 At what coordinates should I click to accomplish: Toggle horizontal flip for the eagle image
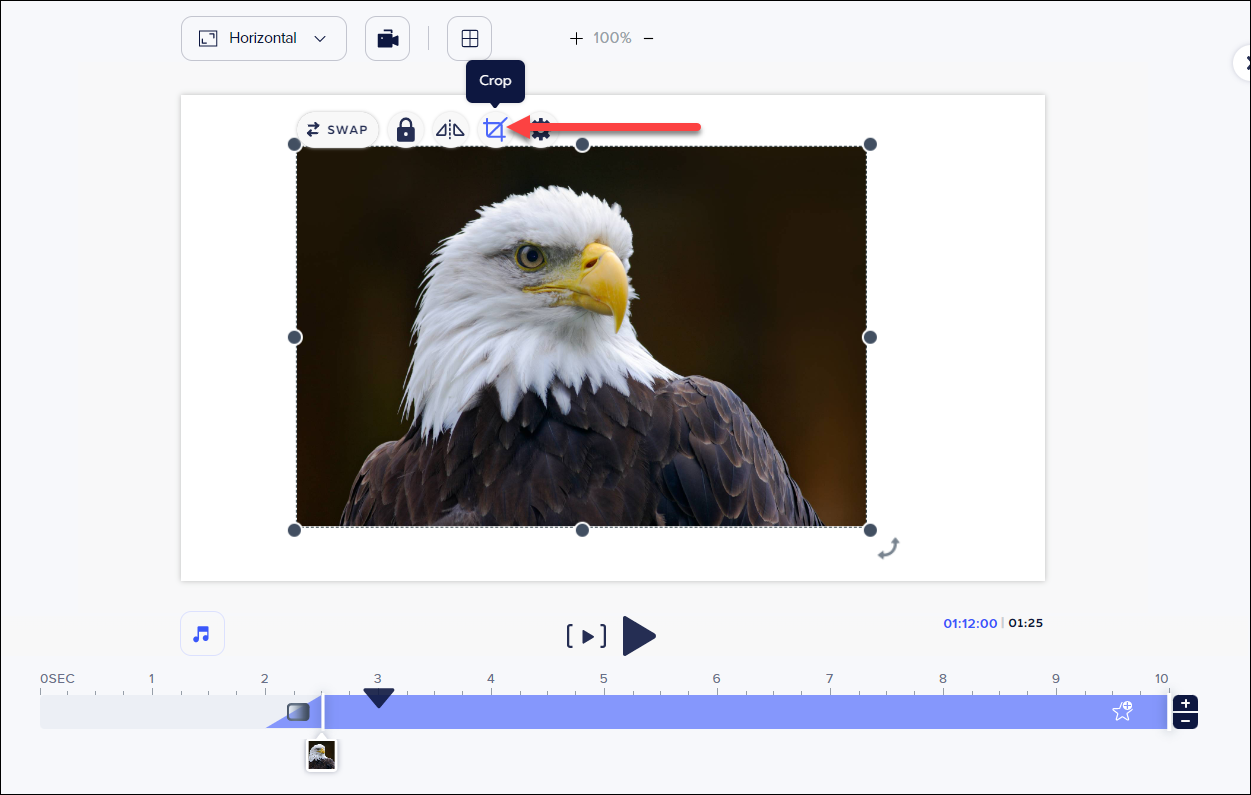(x=450, y=129)
